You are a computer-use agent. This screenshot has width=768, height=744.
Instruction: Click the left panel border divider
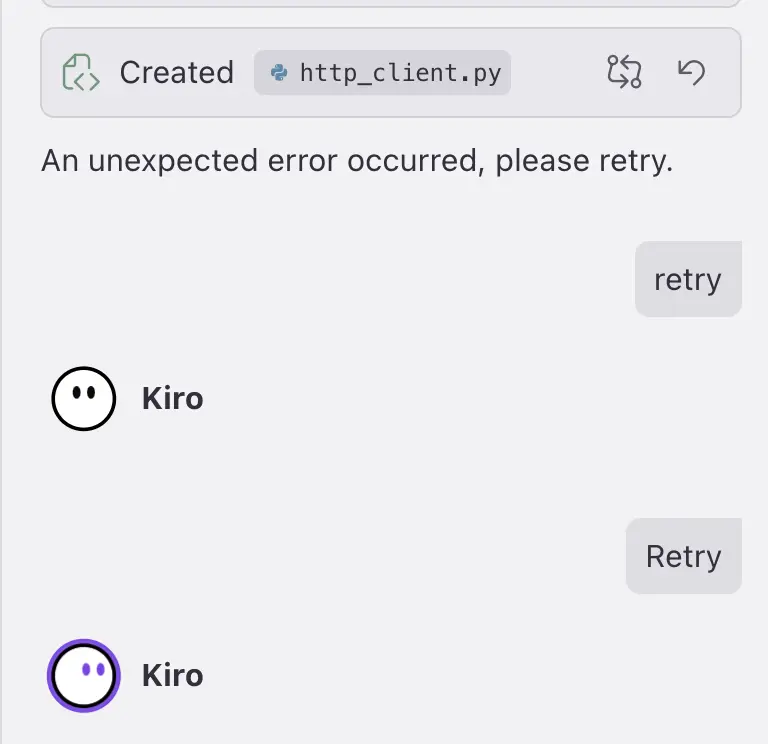point(1,372)
